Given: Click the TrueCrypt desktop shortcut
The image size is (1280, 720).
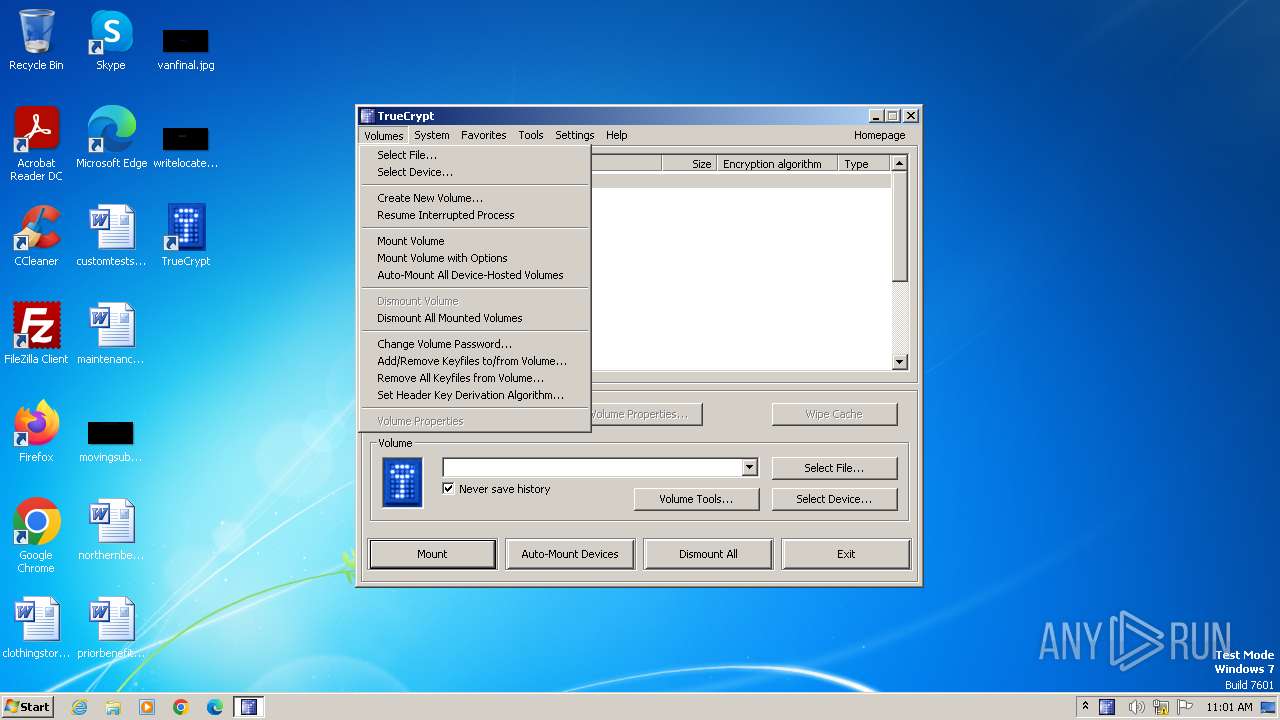Looking at the screenshot, I should [x=186, y=236].
